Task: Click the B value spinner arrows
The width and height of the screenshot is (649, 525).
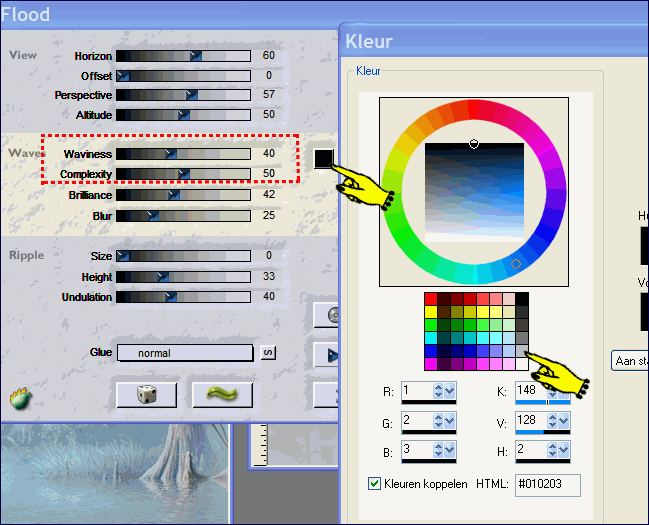Action: coord(438,450)
